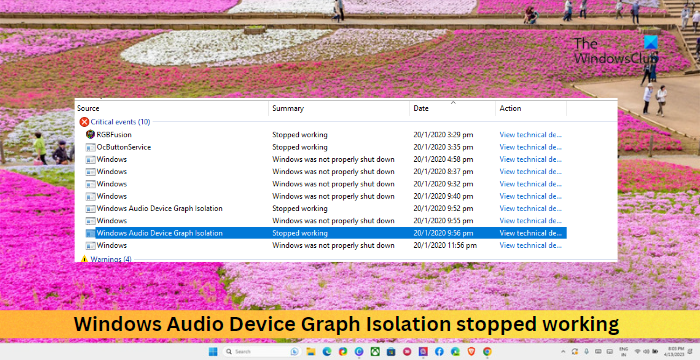Sort by the Source column header
This screenshot has width=700, height=360.
click(88, 108)
